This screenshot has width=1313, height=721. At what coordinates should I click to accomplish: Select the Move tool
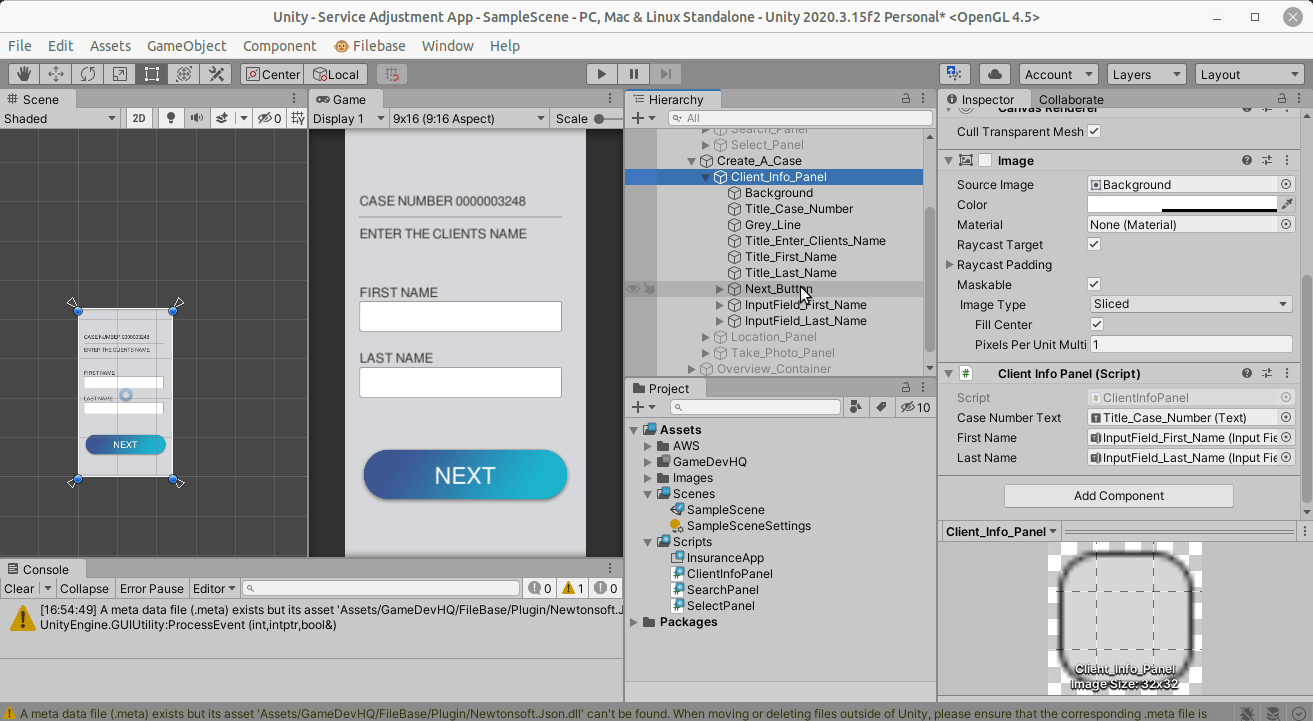(56, 74)
